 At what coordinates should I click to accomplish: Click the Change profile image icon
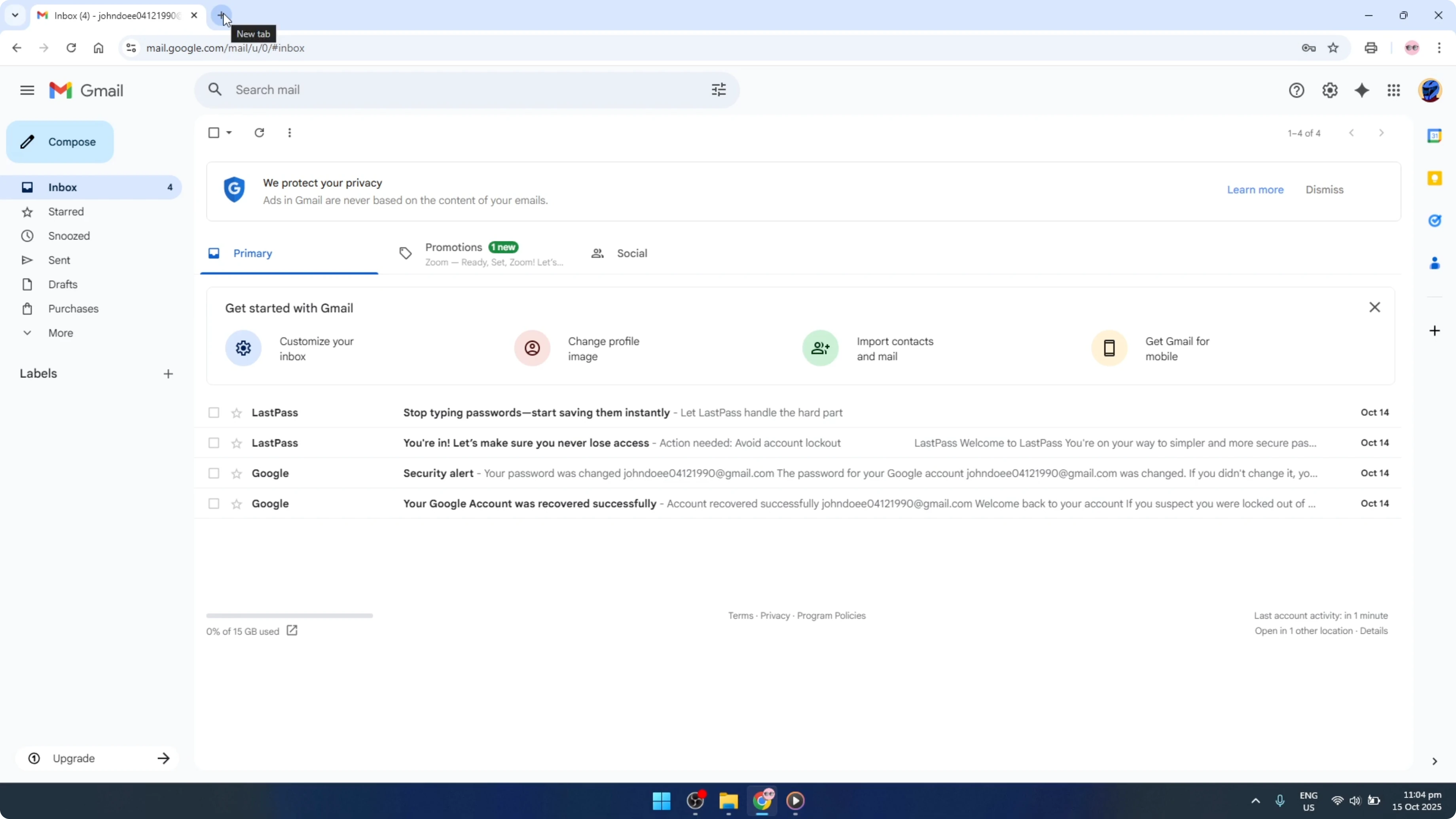pyautogui.click(x=532, y=348)
